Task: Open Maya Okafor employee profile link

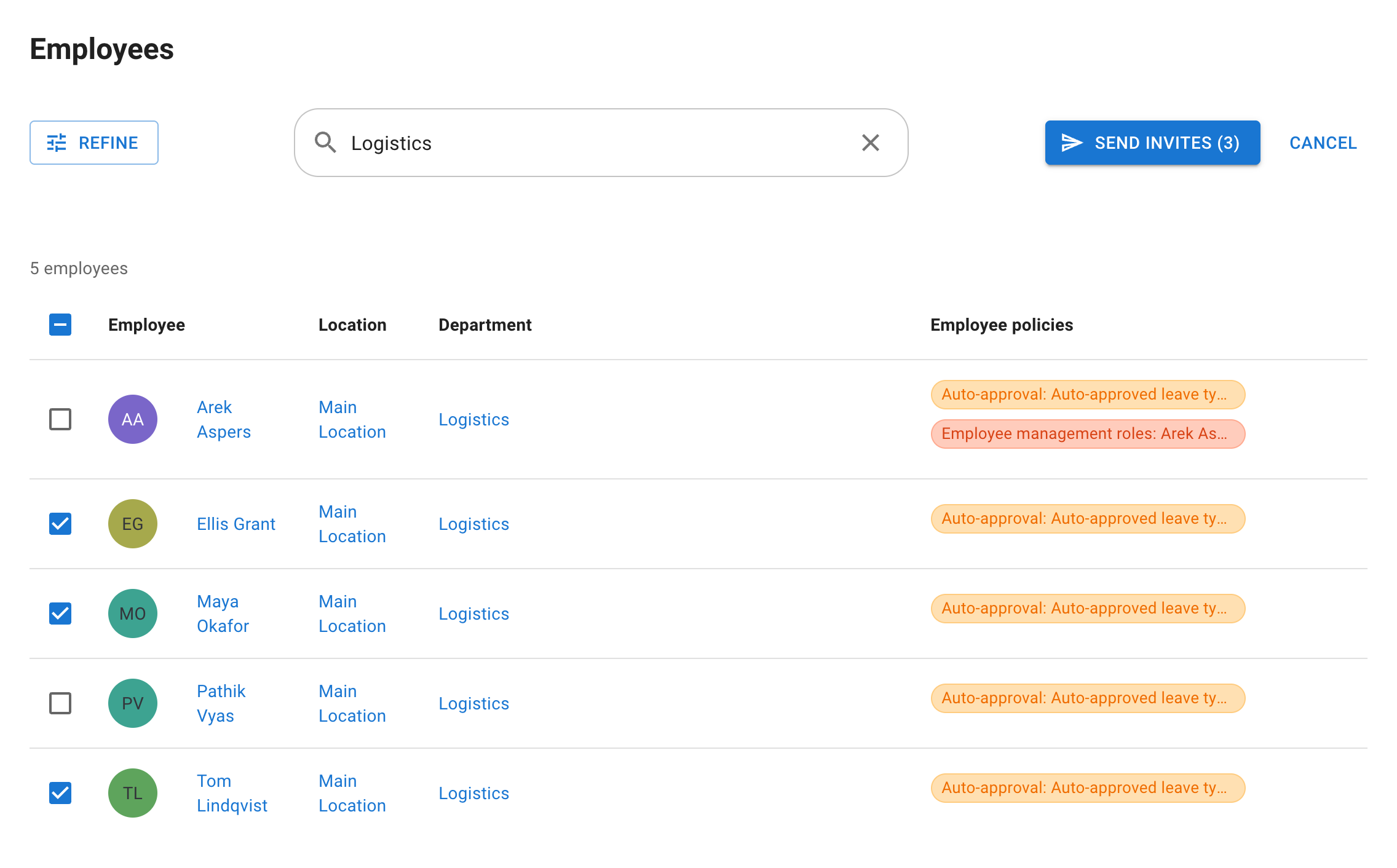Action: tap(223, 614)
